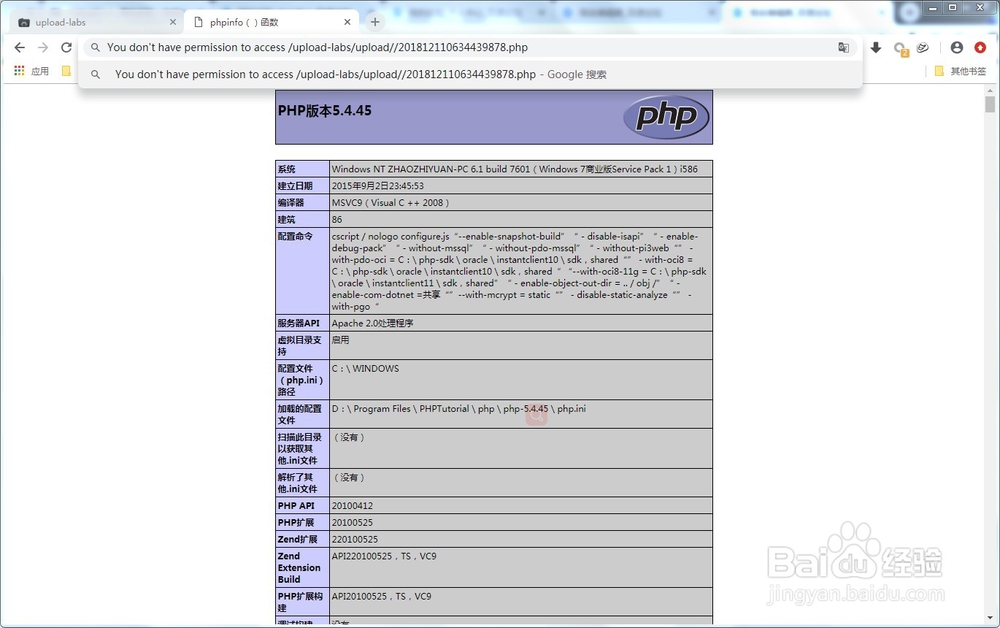Viewport: 1000px width, 628px height.
Task: Select the Google 搜索 suggestion row
Action: [x=471, y=75]
